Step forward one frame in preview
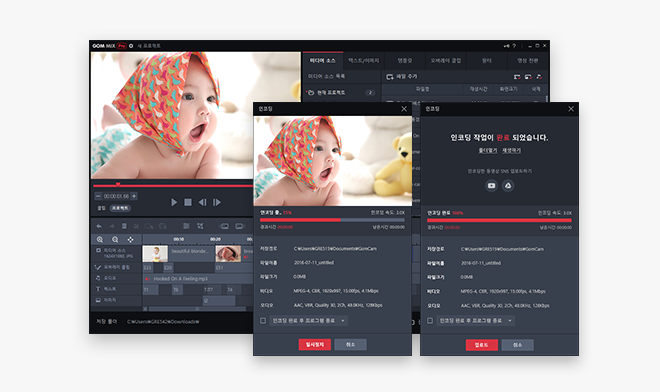The image size is (660, 392). point(217,203)
